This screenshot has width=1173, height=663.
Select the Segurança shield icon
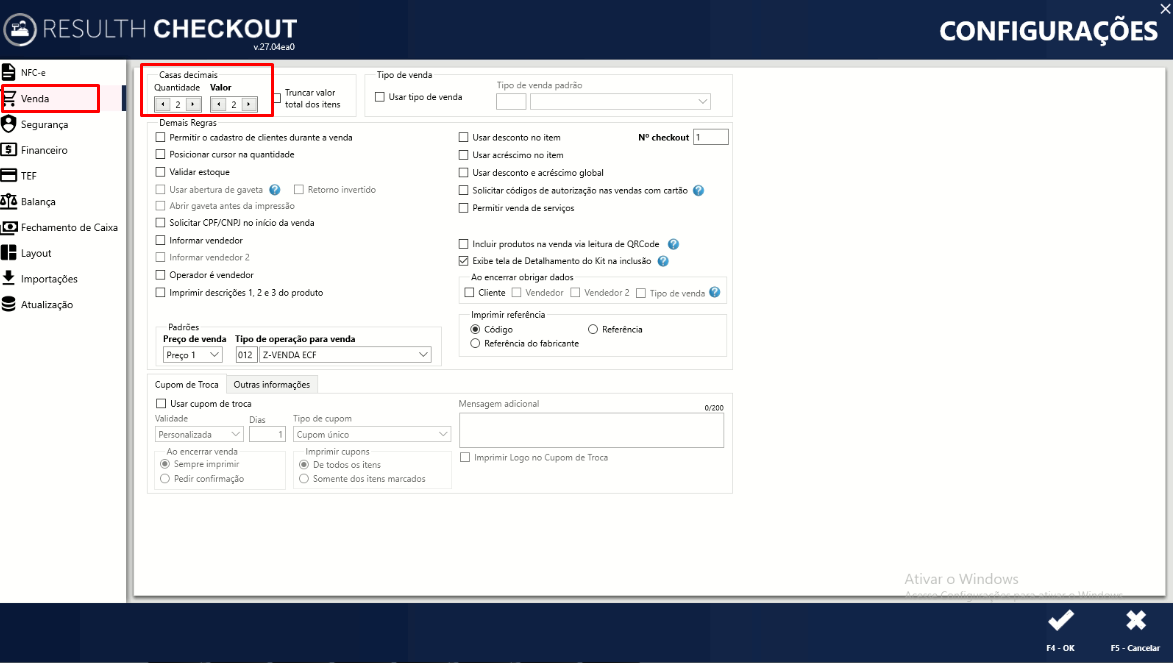click(x=8, y=123)
